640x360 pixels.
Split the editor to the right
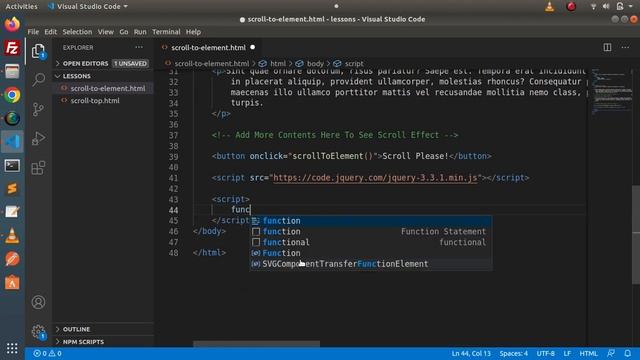coord(607,47)
